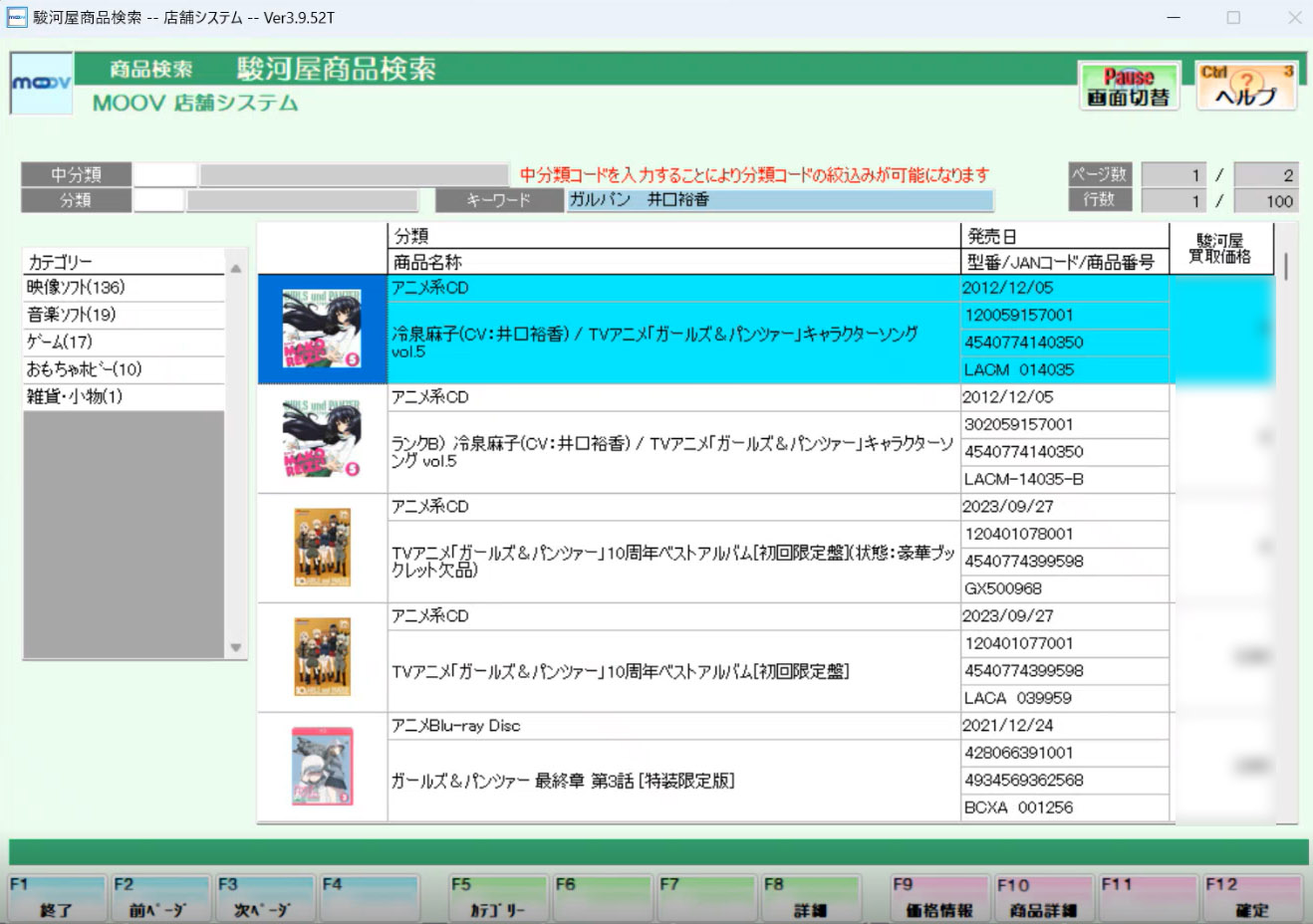Select product 10周年ベストアルバム 状態:豪華ブックレット欠品

673,562
